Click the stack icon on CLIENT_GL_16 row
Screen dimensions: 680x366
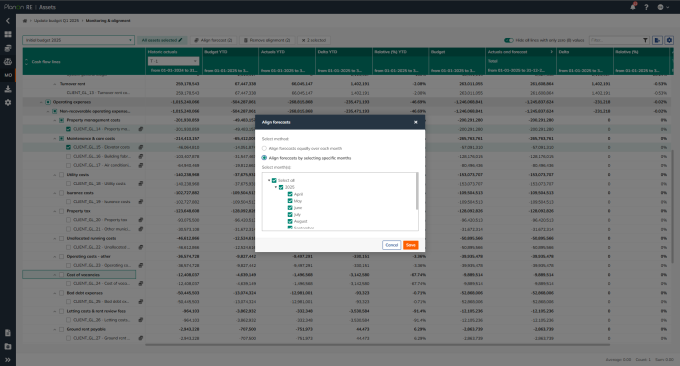tap(141, 157)
